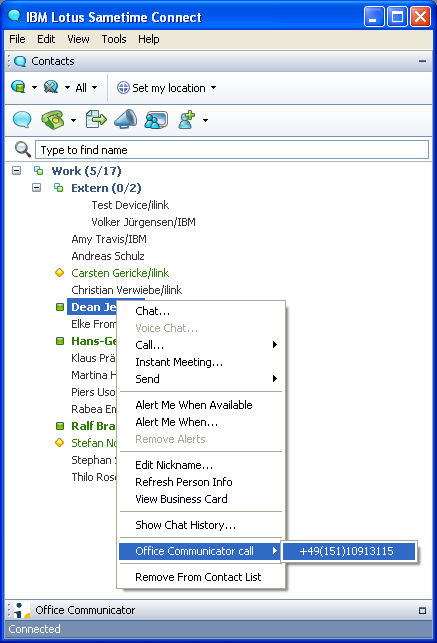The height and width of the screenshot is (643, 437).
Task: Click the magnifying glass search icon
Action: pyautogui.click(x=23, y=149)
